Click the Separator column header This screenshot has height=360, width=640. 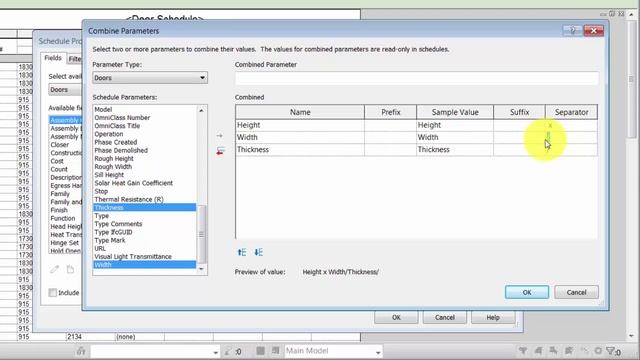coord(571,112)
